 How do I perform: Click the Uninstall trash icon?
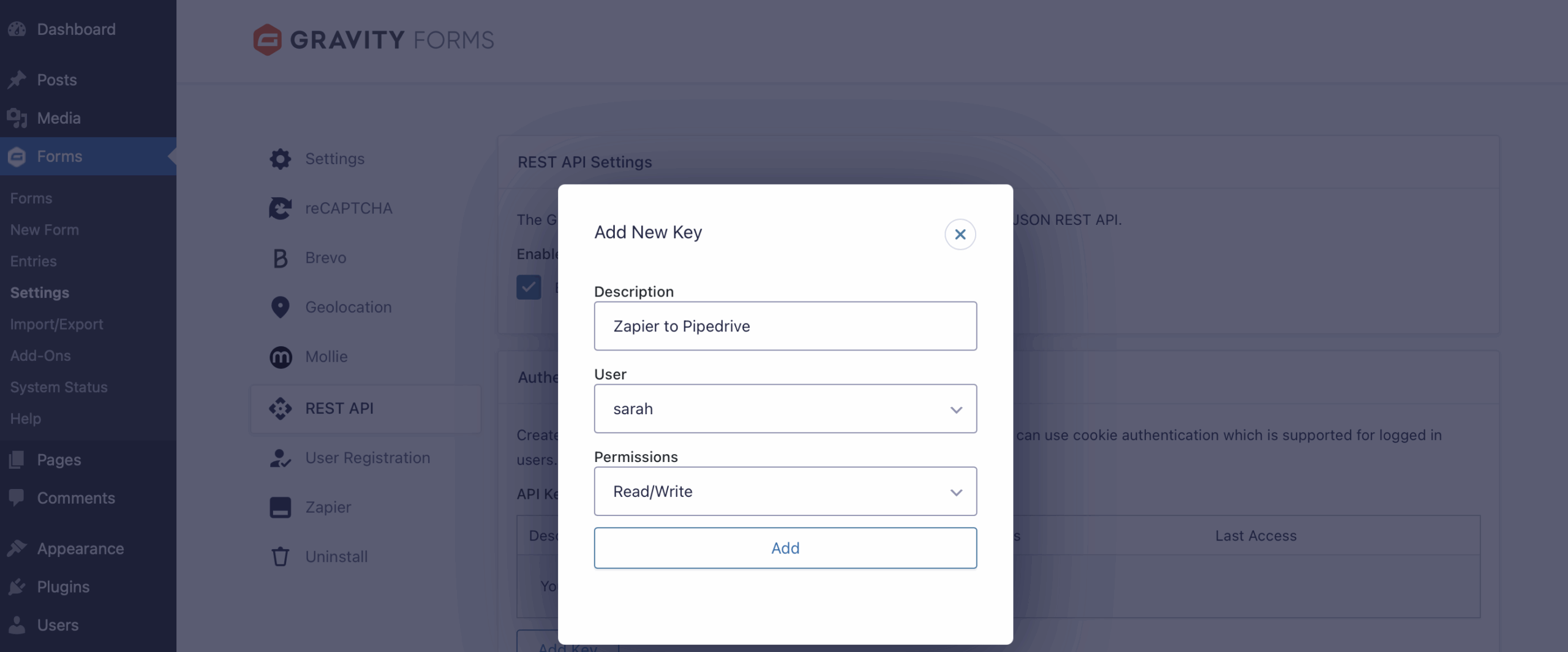(280, 556)
